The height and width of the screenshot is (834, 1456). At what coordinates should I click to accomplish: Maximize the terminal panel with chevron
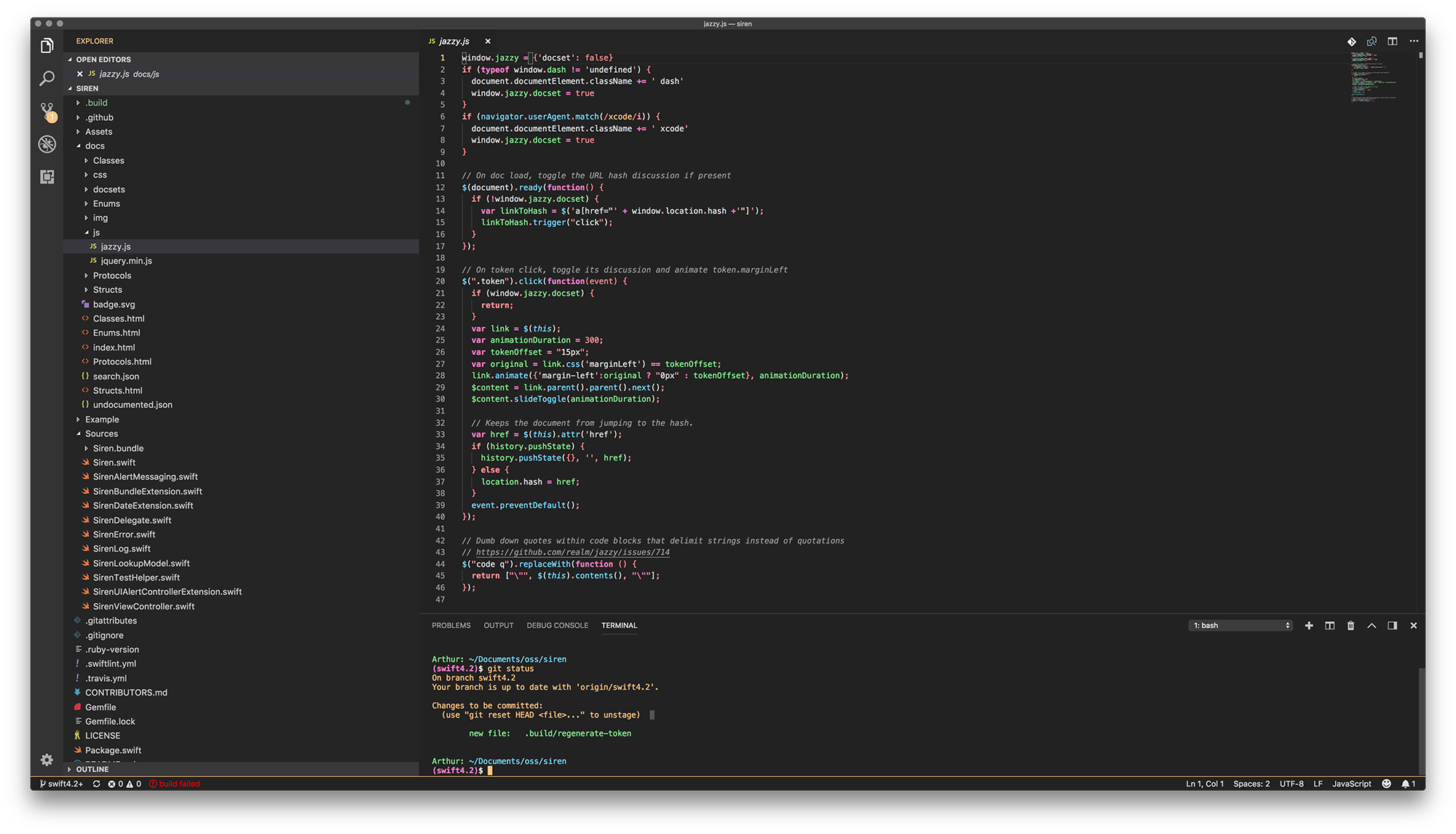1372,626
